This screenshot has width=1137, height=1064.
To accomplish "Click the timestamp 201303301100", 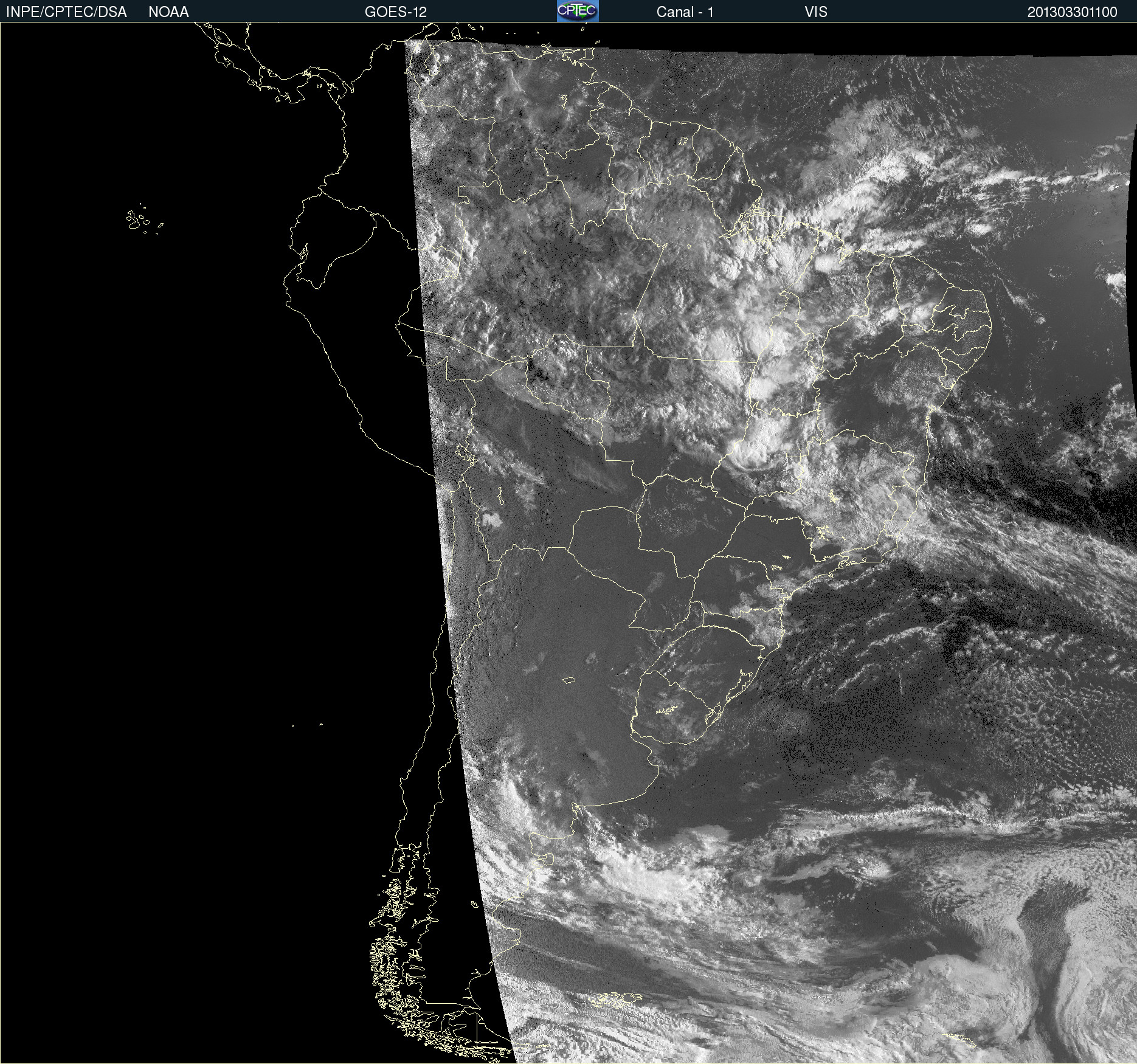I will coord(1072,12).
